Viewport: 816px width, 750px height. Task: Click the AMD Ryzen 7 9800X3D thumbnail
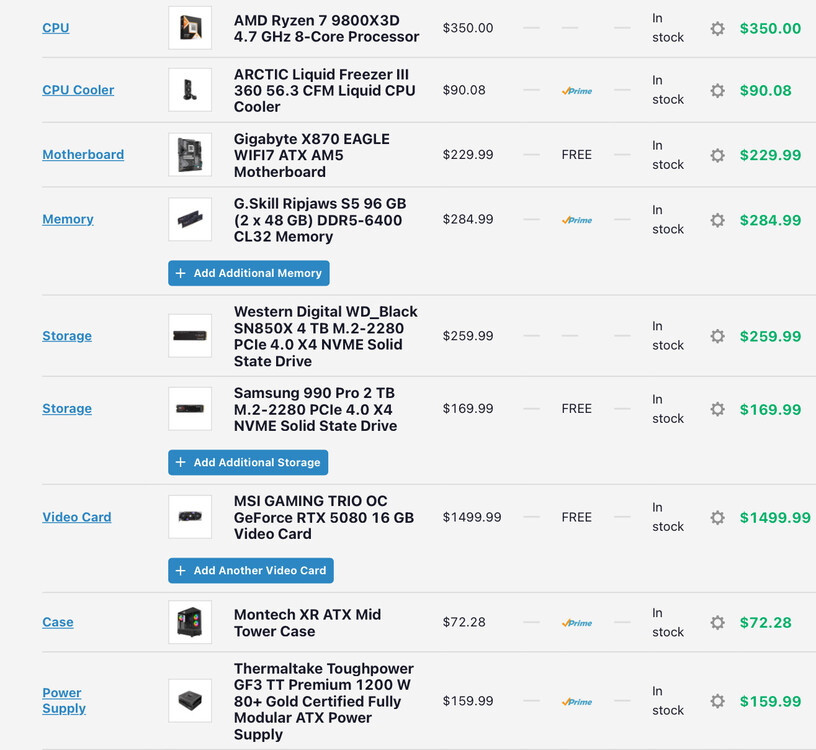(x=190, y=28)
